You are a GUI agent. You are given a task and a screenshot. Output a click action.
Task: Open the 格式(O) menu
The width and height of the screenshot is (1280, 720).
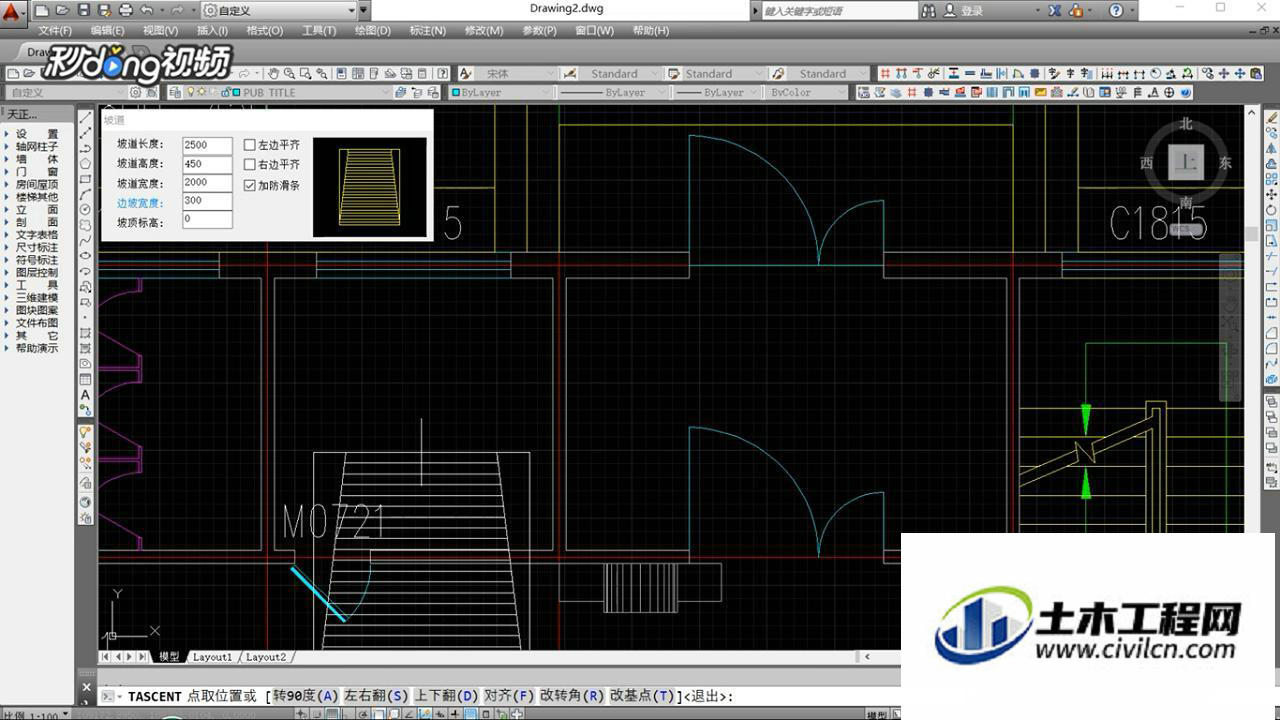click(264, 30)
